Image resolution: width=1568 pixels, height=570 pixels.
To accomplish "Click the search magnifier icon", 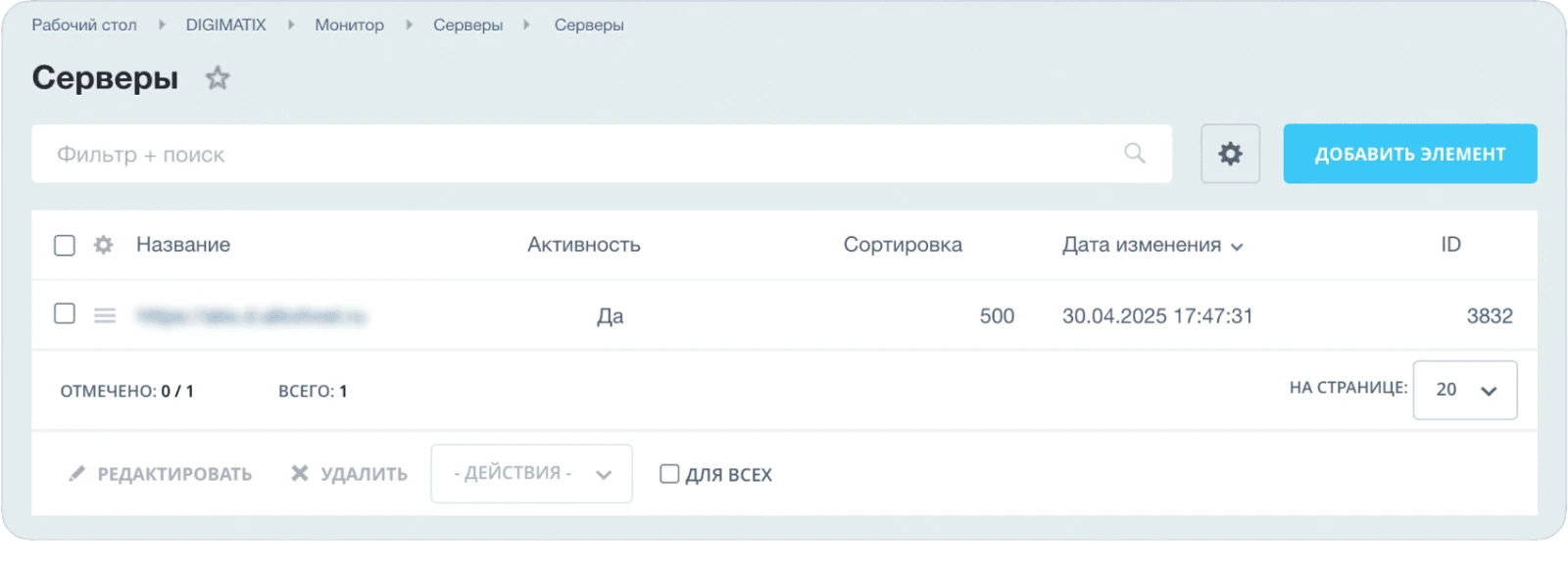I will [x=1135, y=153].
